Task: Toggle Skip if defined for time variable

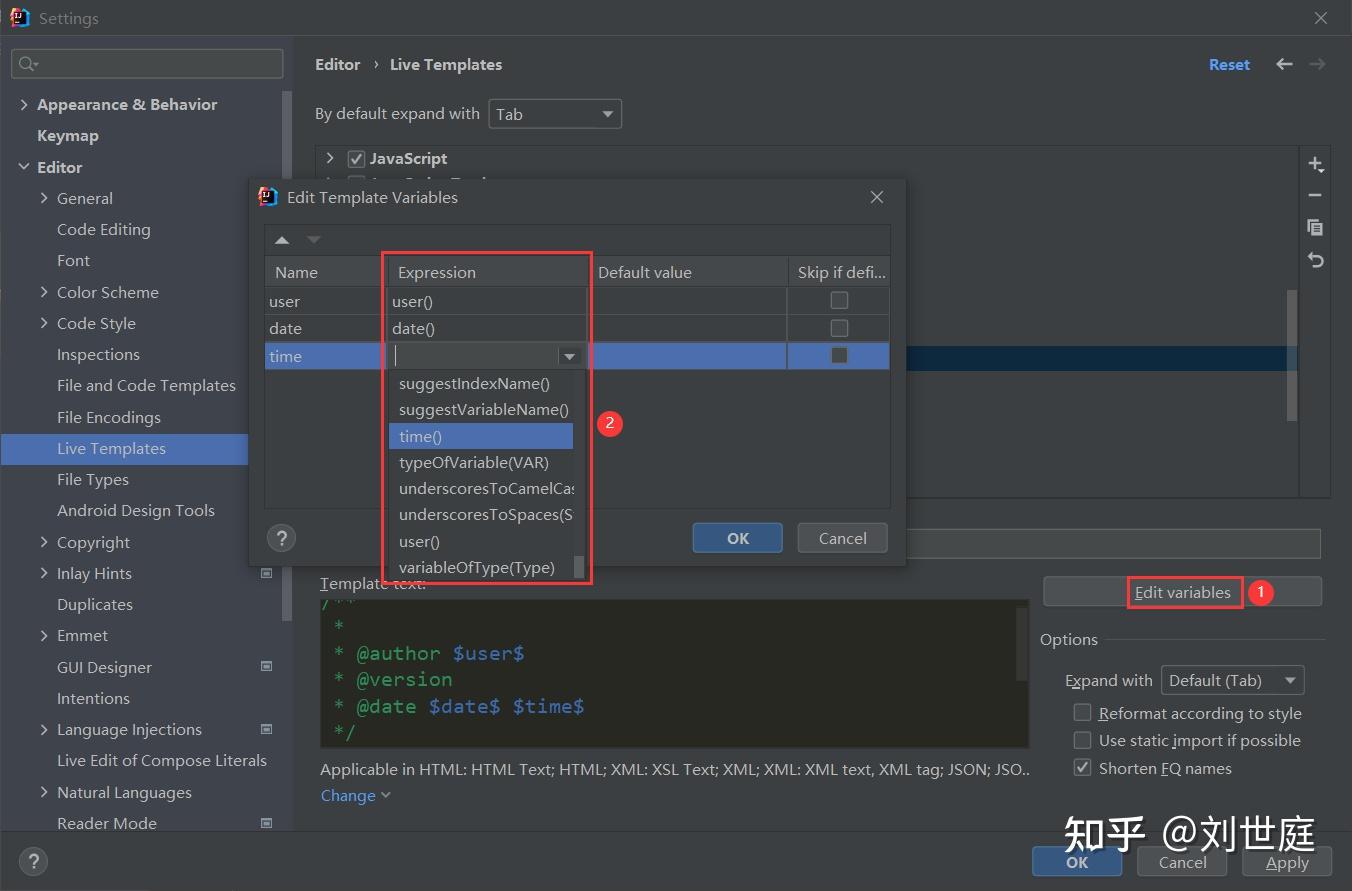Action: click(839, 355)
